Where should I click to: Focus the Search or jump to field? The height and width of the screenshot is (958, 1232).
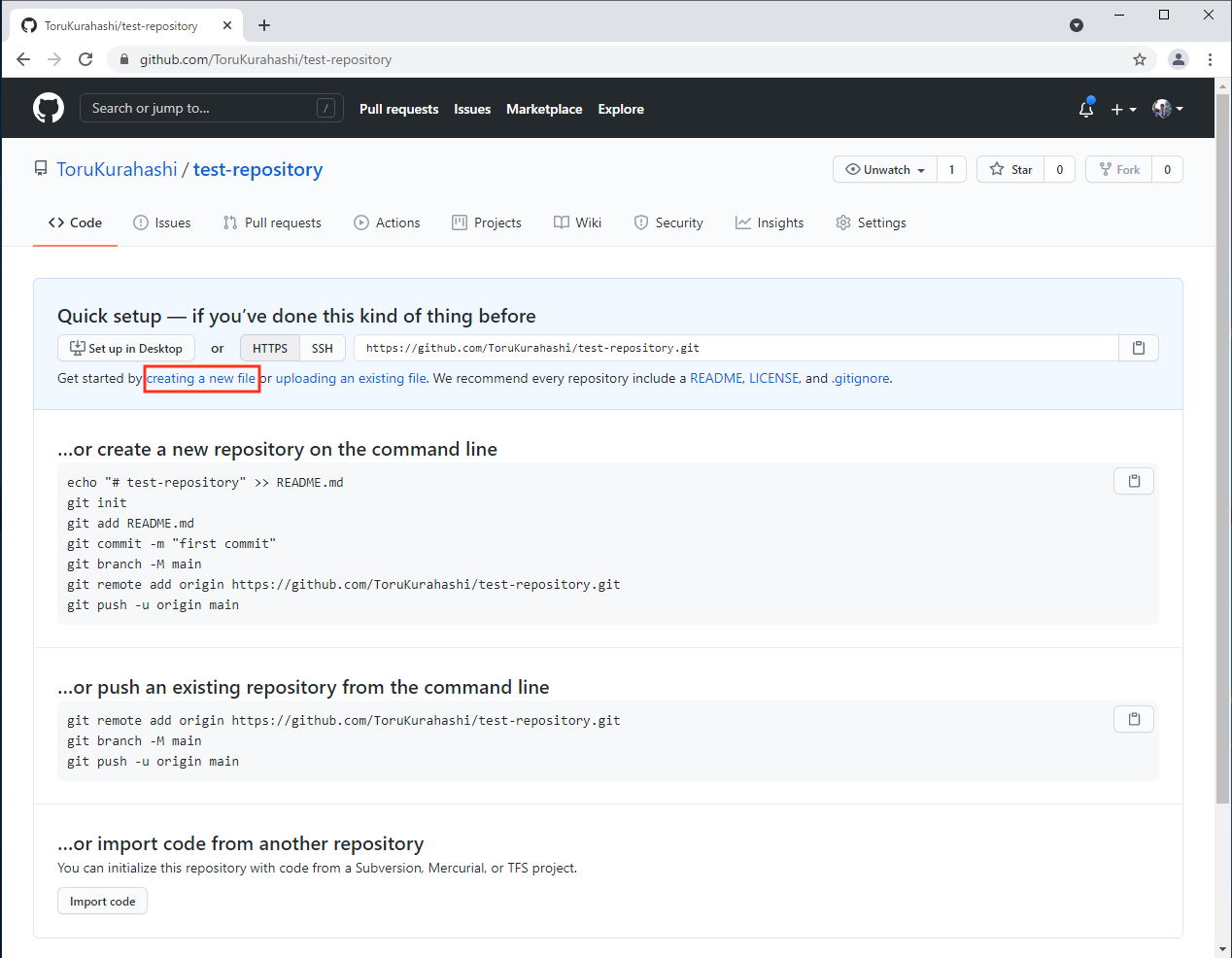tap(212, 108)
